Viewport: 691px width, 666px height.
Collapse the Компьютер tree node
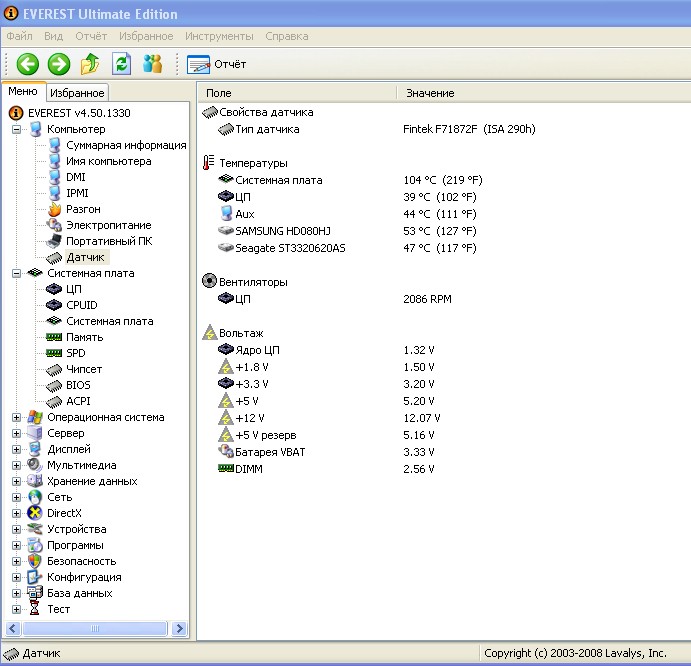click(16, 129)
